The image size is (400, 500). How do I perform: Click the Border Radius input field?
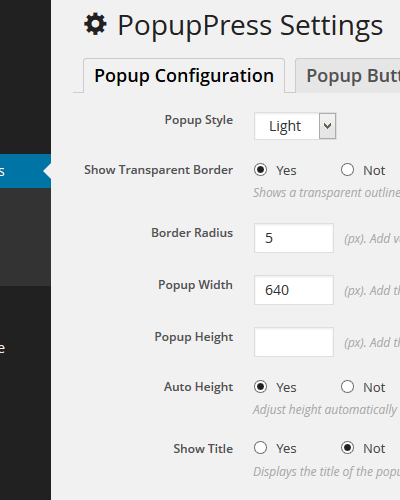pos(294,238)
